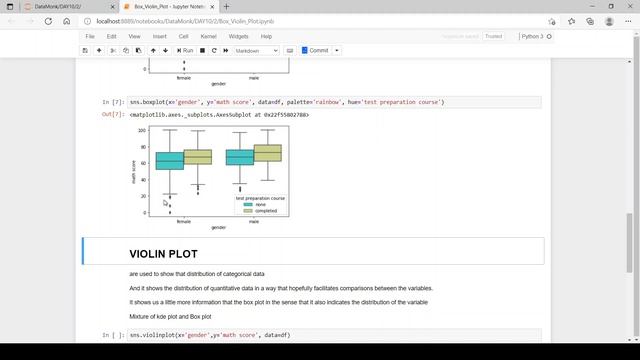Open the Kernel menu
640x360 pixels.
[209, 36]
